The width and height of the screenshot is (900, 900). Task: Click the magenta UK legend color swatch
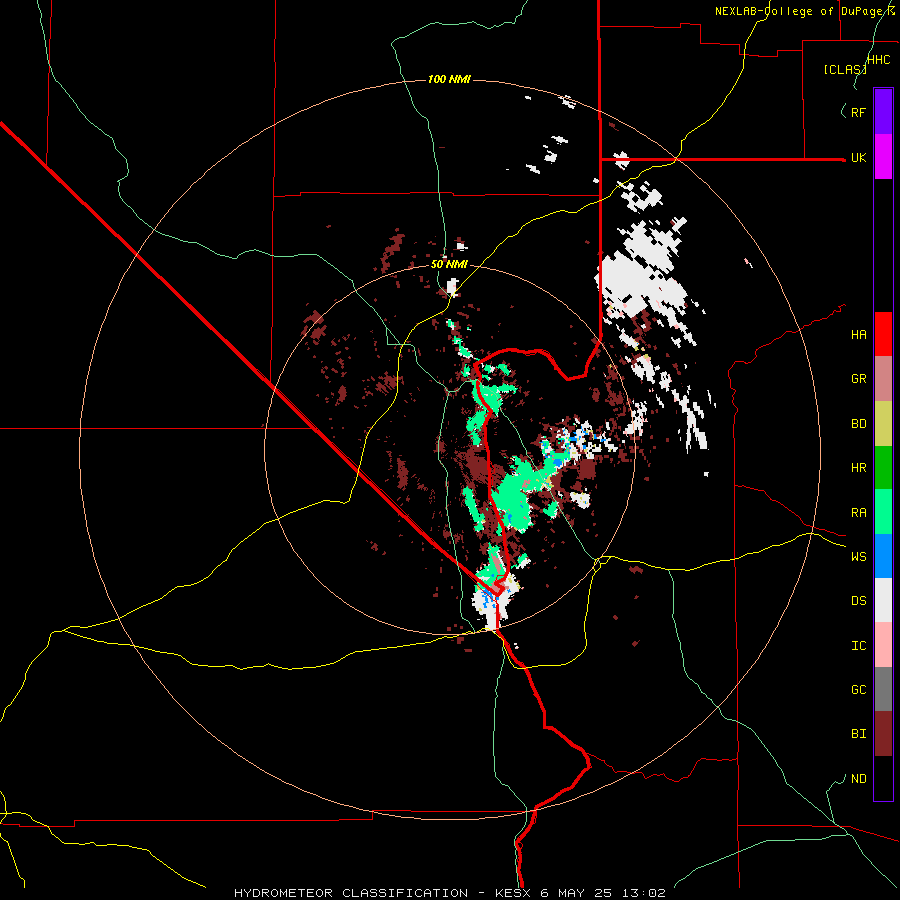pos(883,157)
